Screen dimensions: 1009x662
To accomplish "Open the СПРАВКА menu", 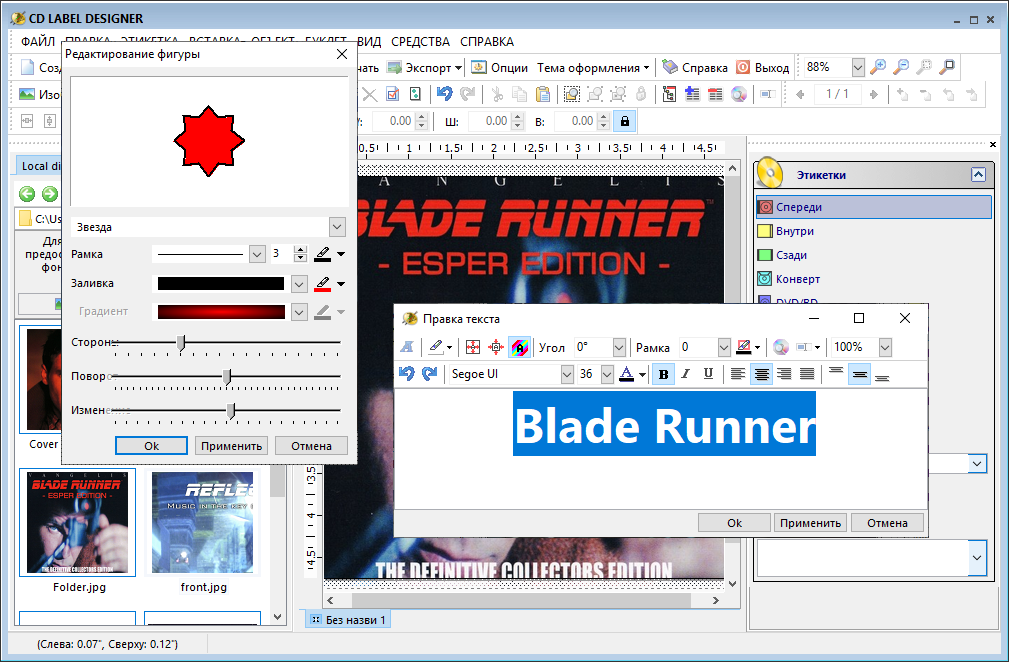I will [487, 42].
